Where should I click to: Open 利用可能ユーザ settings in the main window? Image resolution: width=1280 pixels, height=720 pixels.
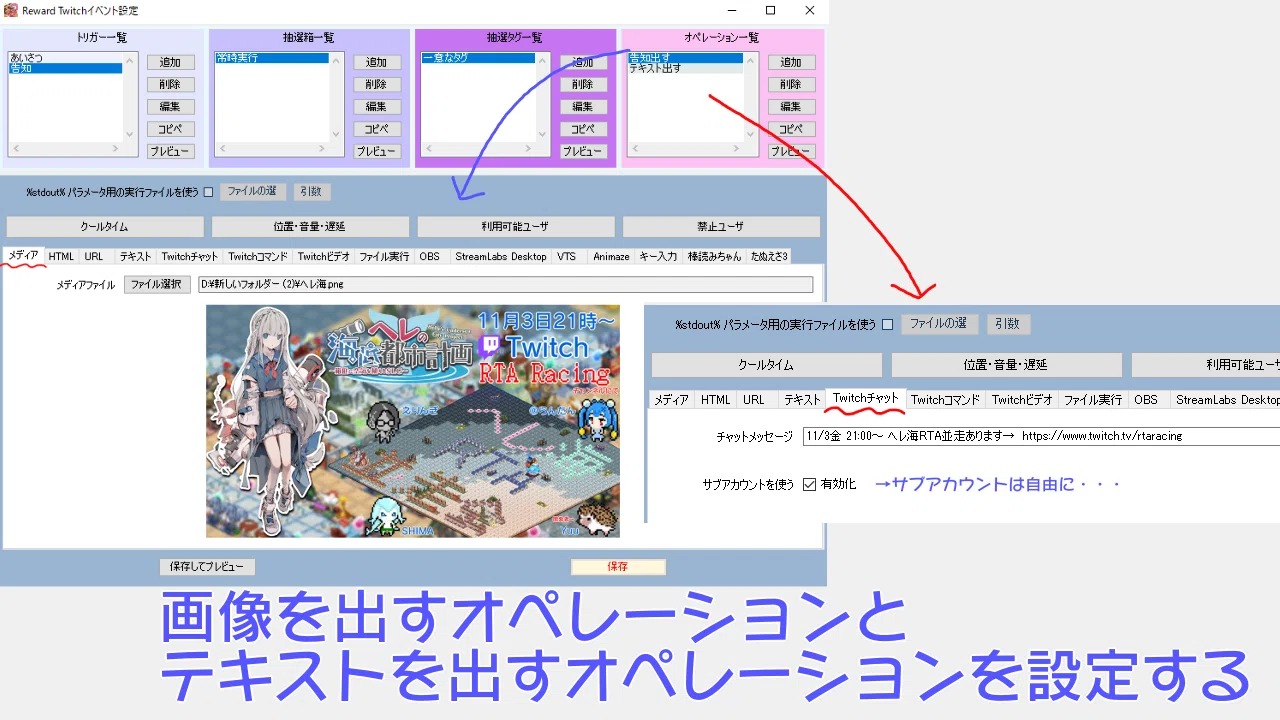pos(515,227)
